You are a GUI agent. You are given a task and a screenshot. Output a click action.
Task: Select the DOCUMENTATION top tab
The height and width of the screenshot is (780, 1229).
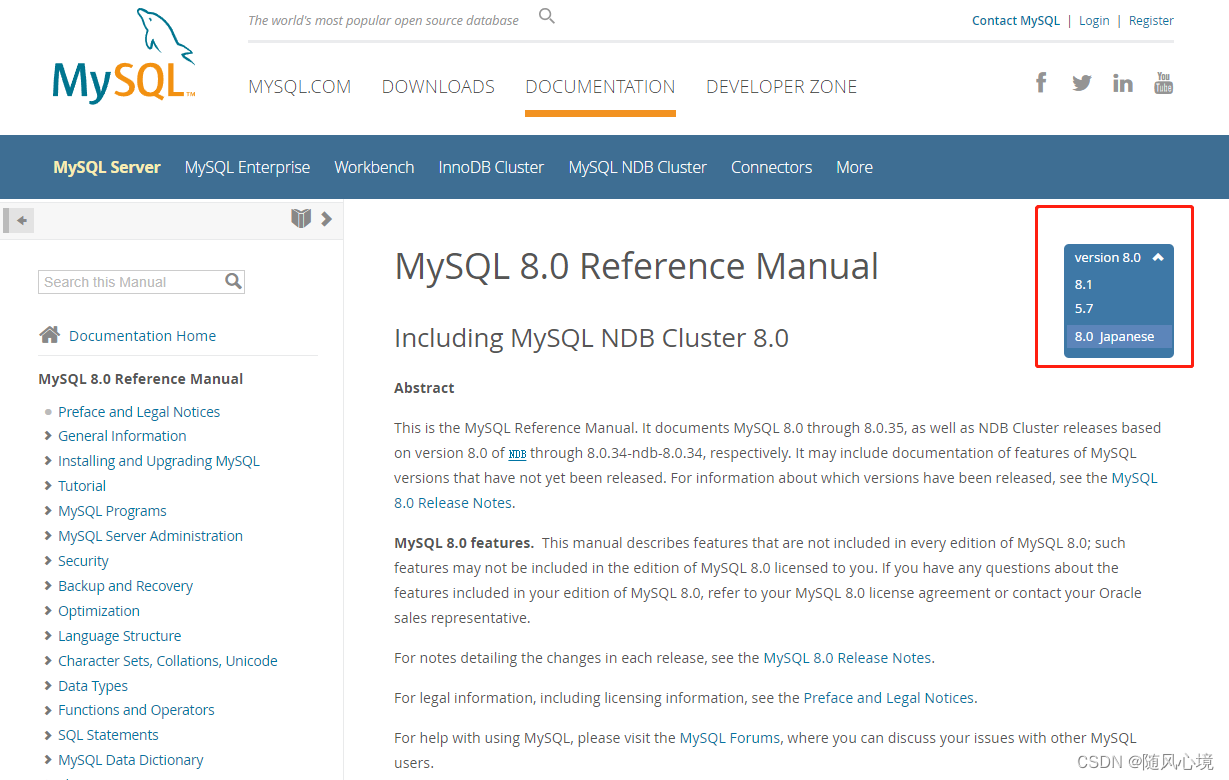(600, 87)
